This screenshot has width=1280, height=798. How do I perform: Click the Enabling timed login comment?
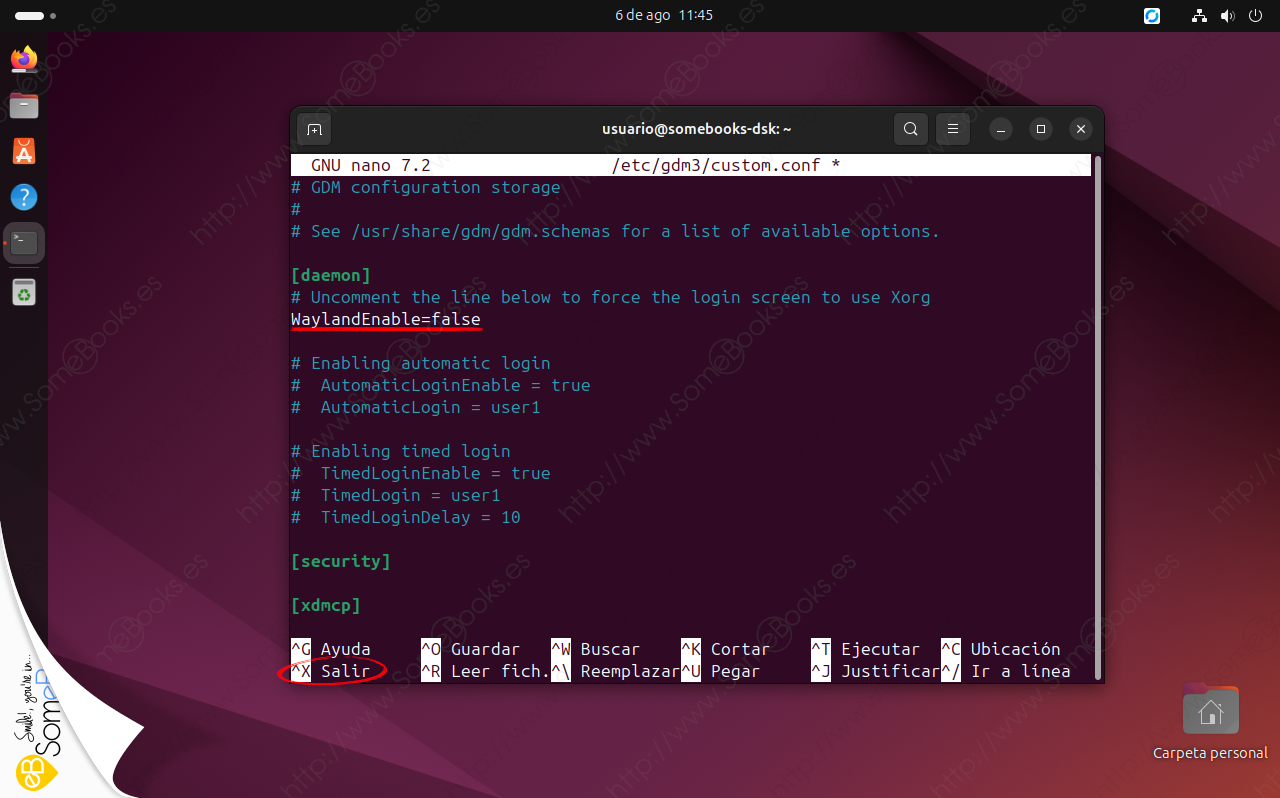tap(401, 451)
